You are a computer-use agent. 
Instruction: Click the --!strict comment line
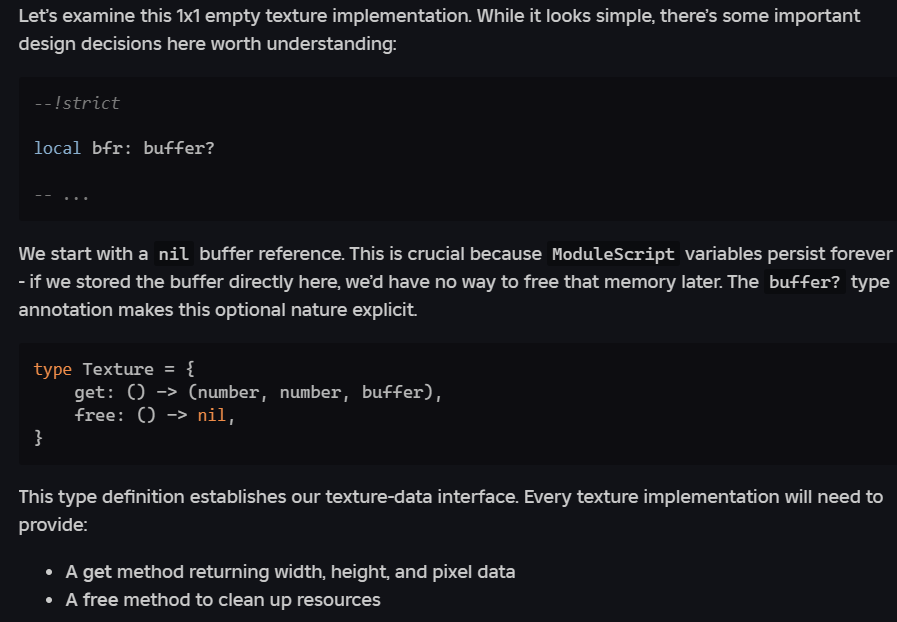(76, 103)
